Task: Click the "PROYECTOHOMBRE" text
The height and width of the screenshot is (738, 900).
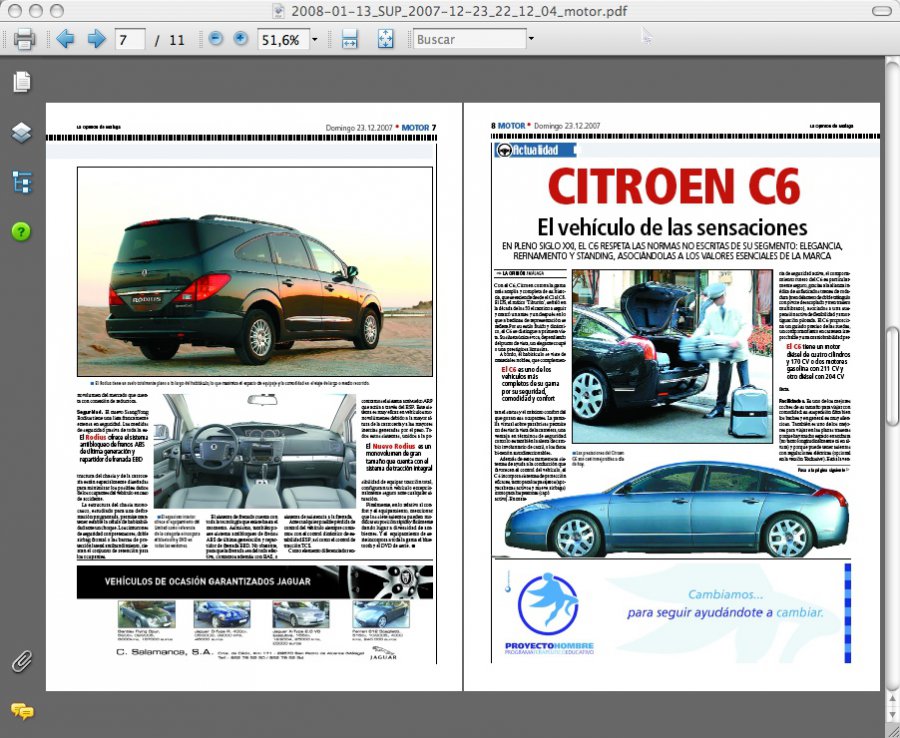Action: click(x=549, y=646)
